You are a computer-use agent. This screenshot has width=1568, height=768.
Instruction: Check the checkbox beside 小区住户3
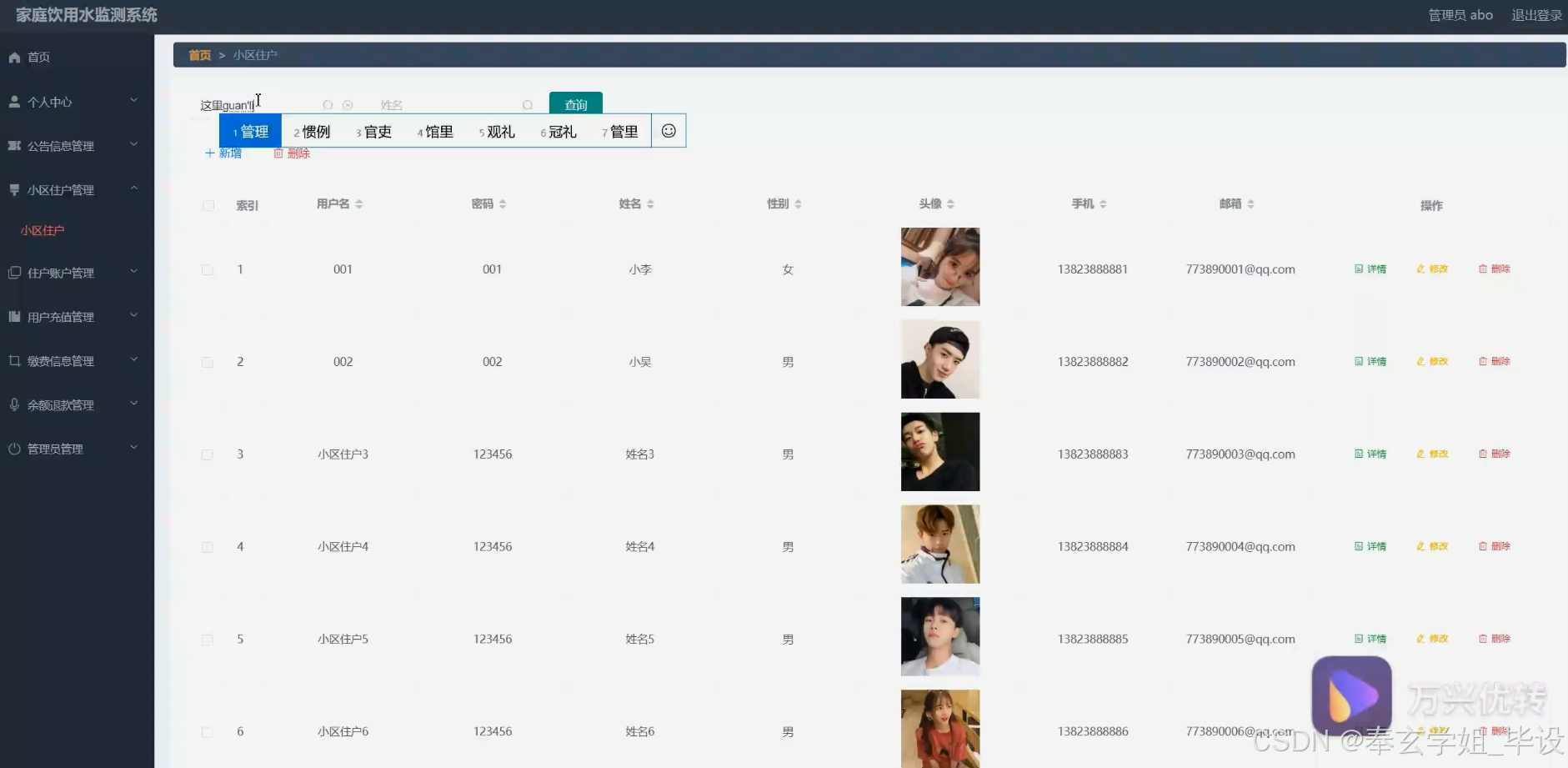(x=208, y=454)
